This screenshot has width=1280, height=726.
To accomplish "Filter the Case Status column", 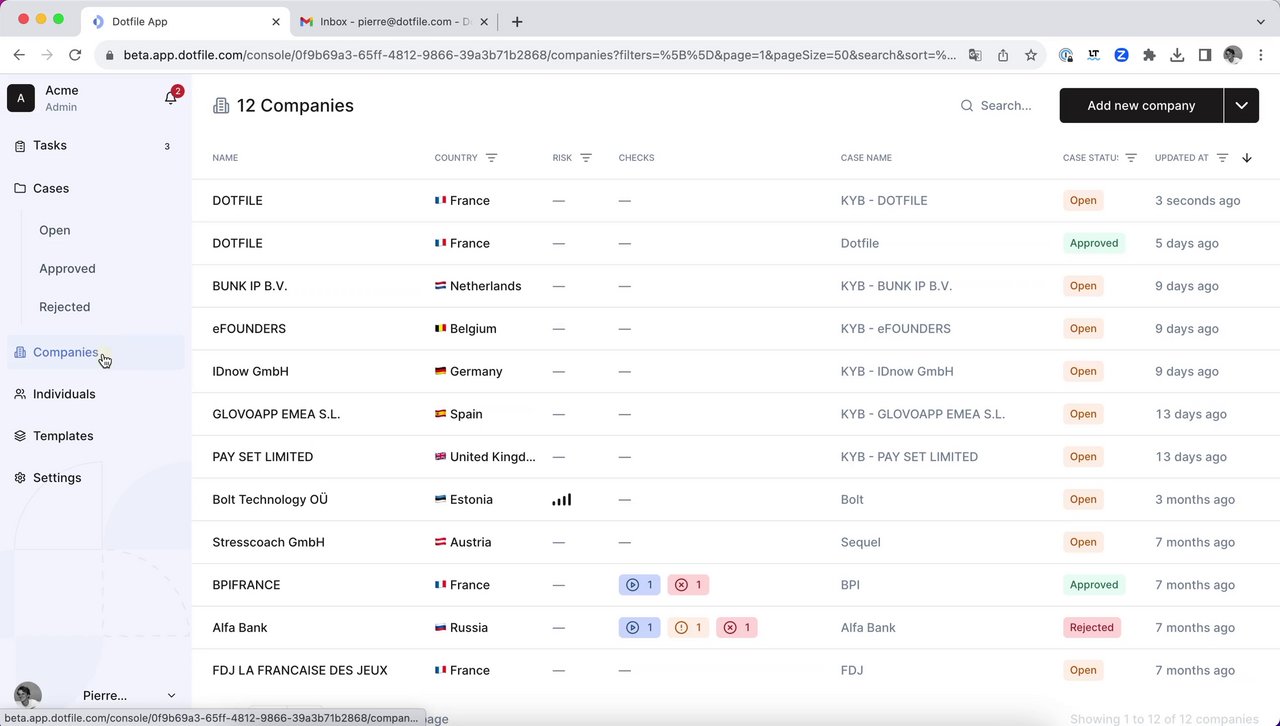I will (1131, 158).
